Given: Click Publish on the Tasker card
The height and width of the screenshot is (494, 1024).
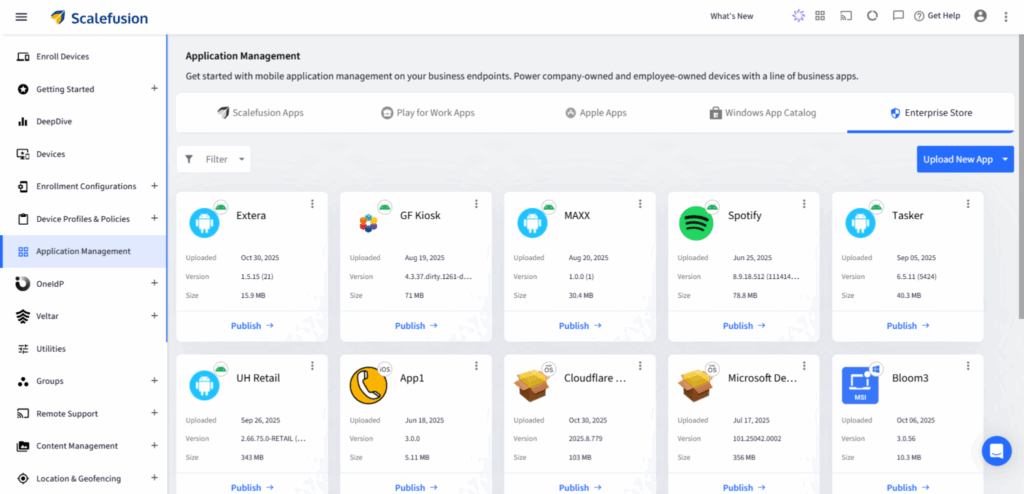Looking at the screenshot, I should point(907,326).
